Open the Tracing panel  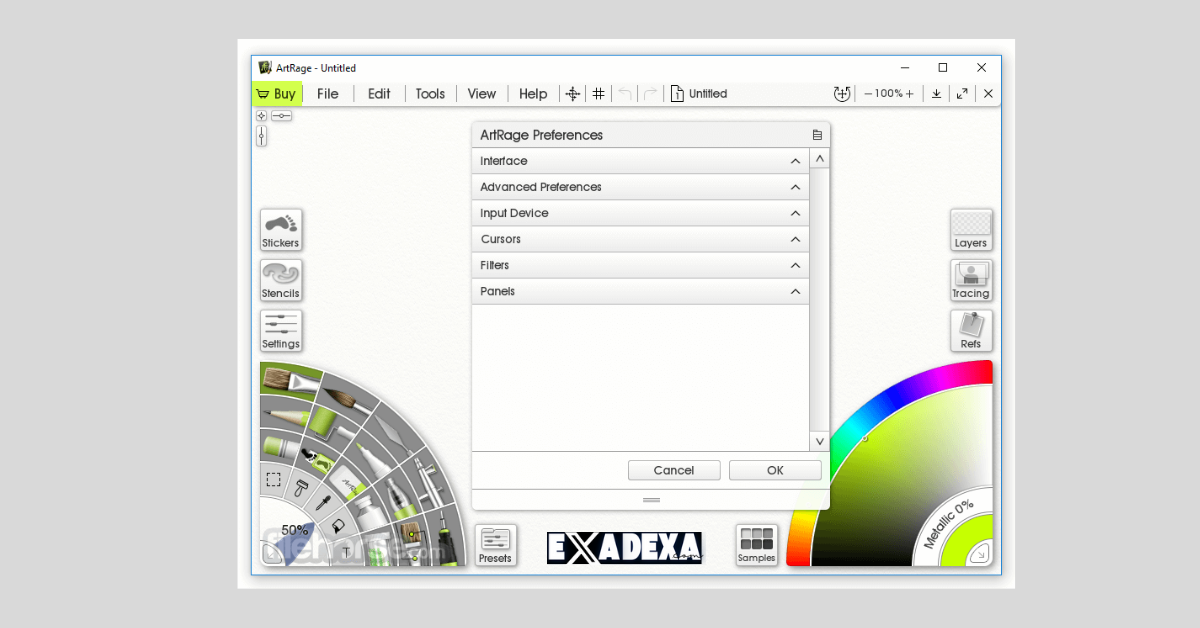[x=971, y=281]
